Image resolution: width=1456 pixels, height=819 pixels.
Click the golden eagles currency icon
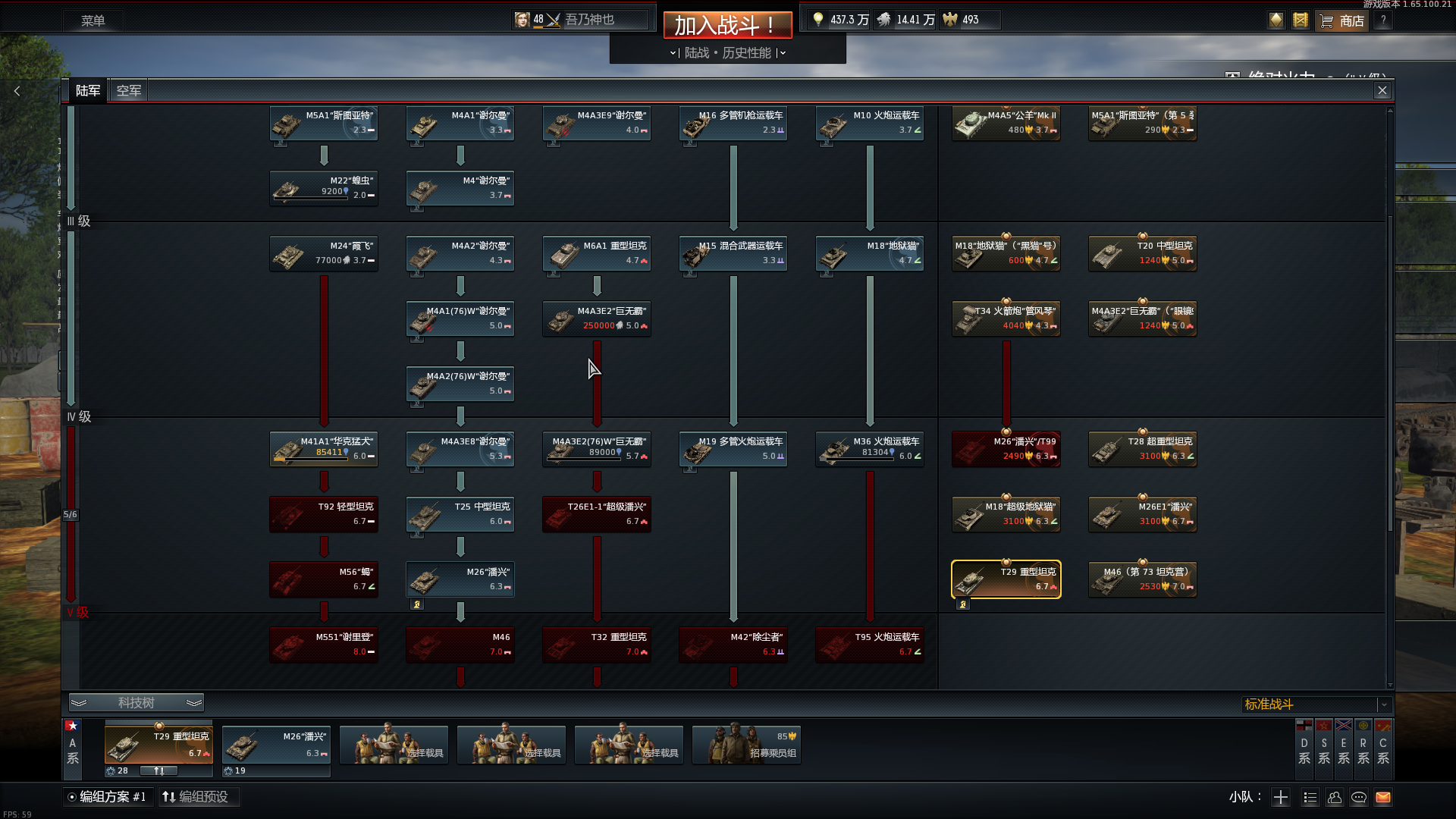coord(950,20)
